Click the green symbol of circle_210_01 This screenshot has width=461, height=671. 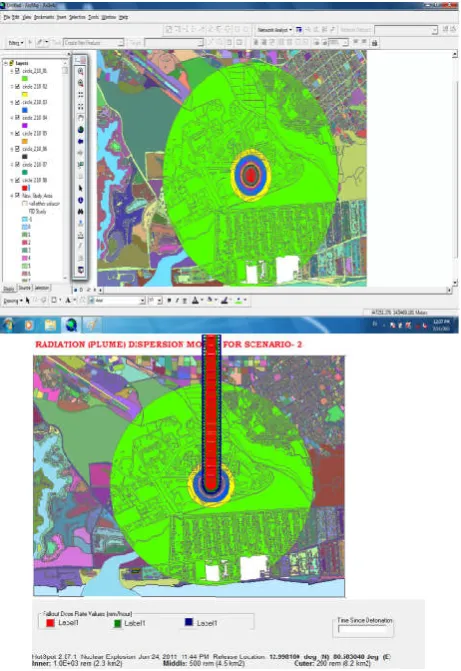point(25,78)
